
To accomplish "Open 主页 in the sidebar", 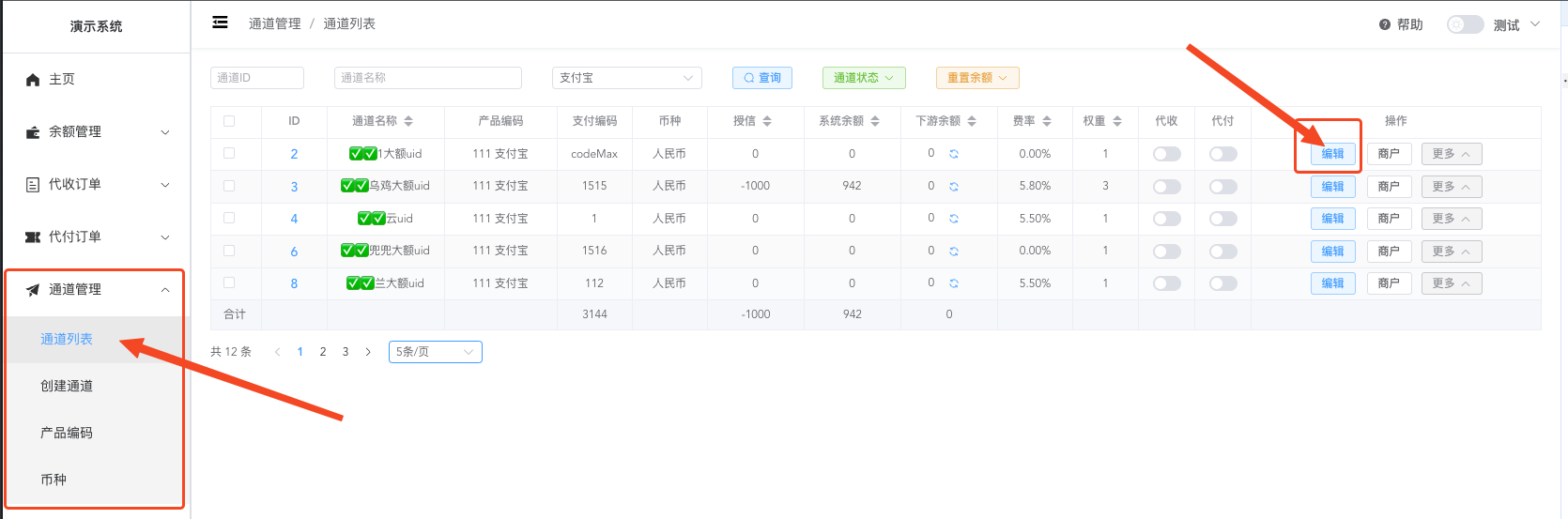I will [96, 80].
